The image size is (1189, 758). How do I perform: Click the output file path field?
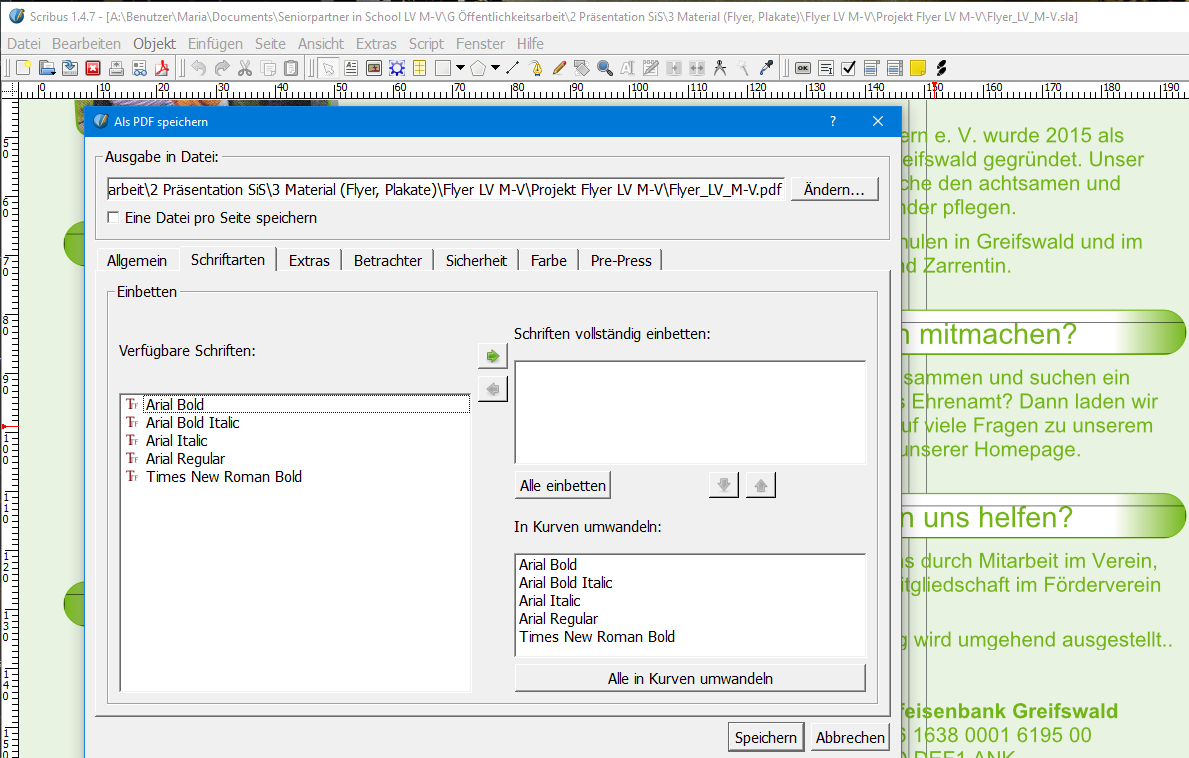coord(445,190)
